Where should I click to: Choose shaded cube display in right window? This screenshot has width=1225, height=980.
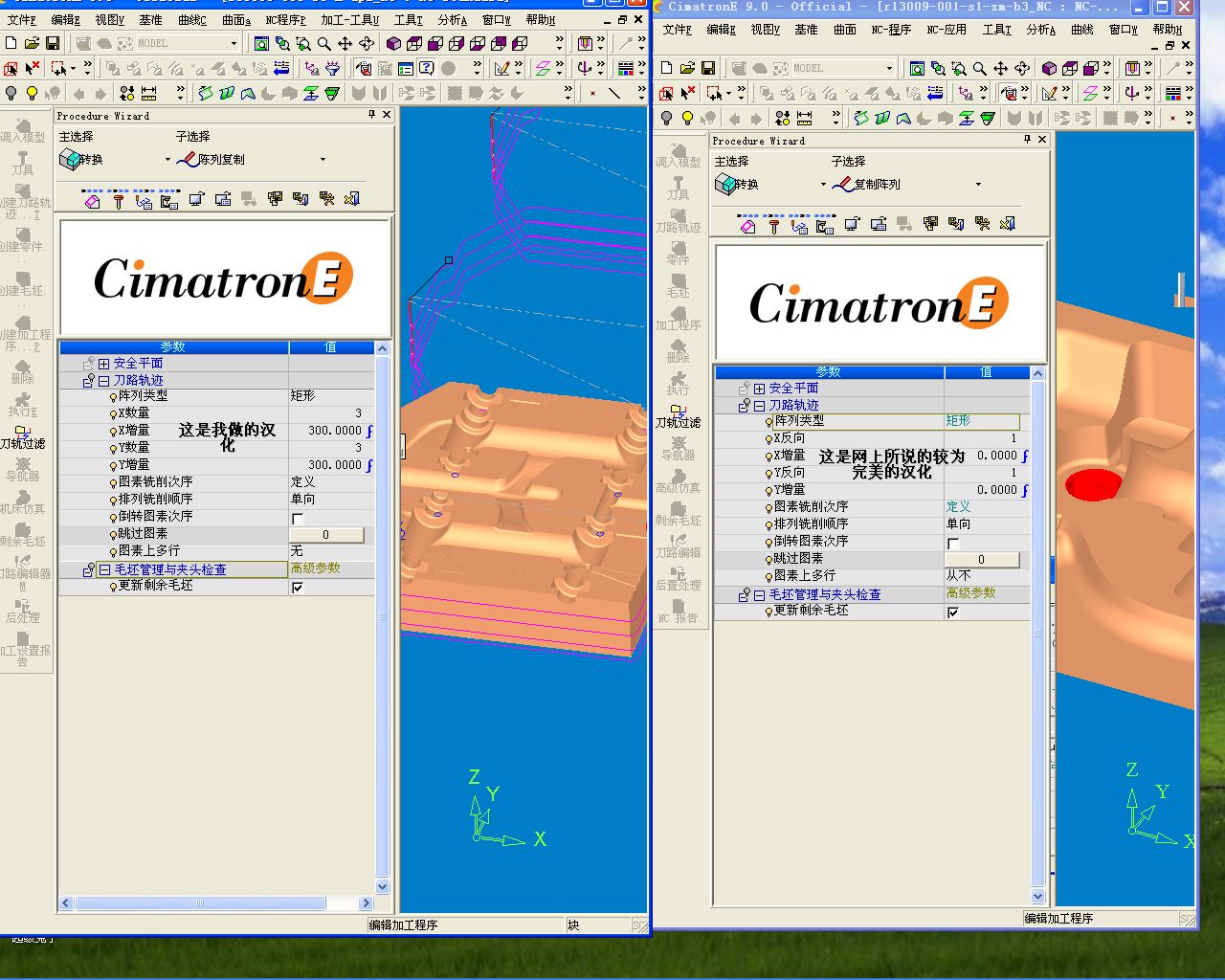[1049, 68]
